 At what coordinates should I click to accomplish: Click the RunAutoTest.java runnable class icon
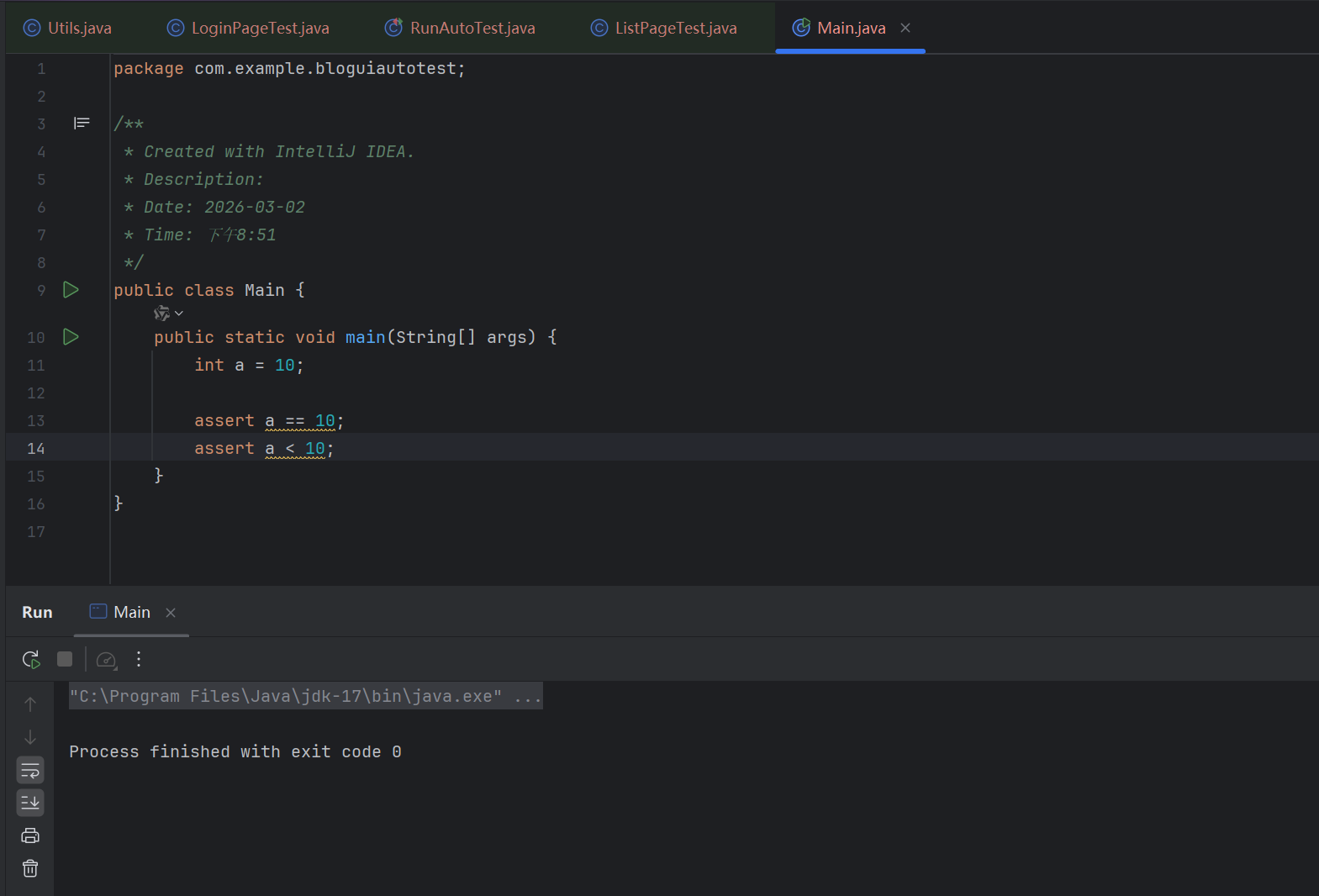coord(393,28)
